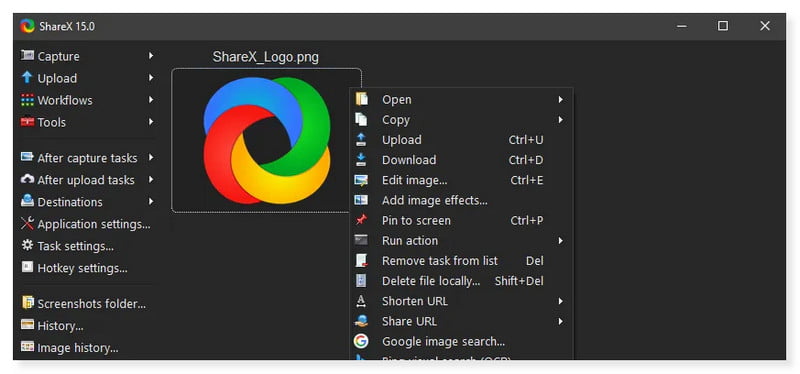
Task: Click the red Tools toolbox icon
Action: (27, 121)
